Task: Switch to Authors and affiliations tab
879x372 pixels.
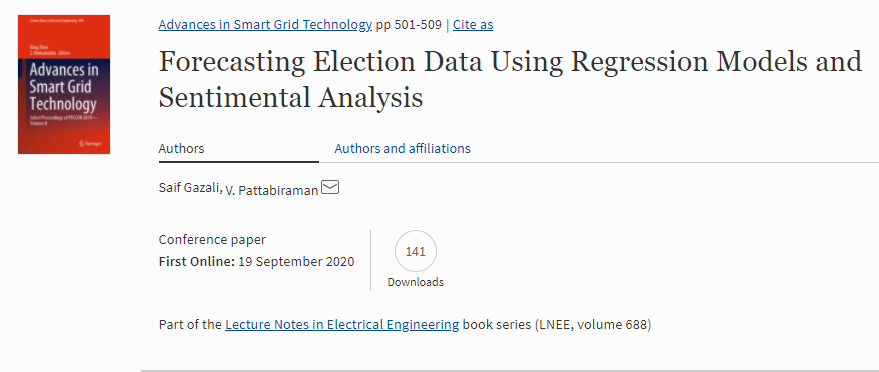Action: pyautogui.click(x=403, y=148)
